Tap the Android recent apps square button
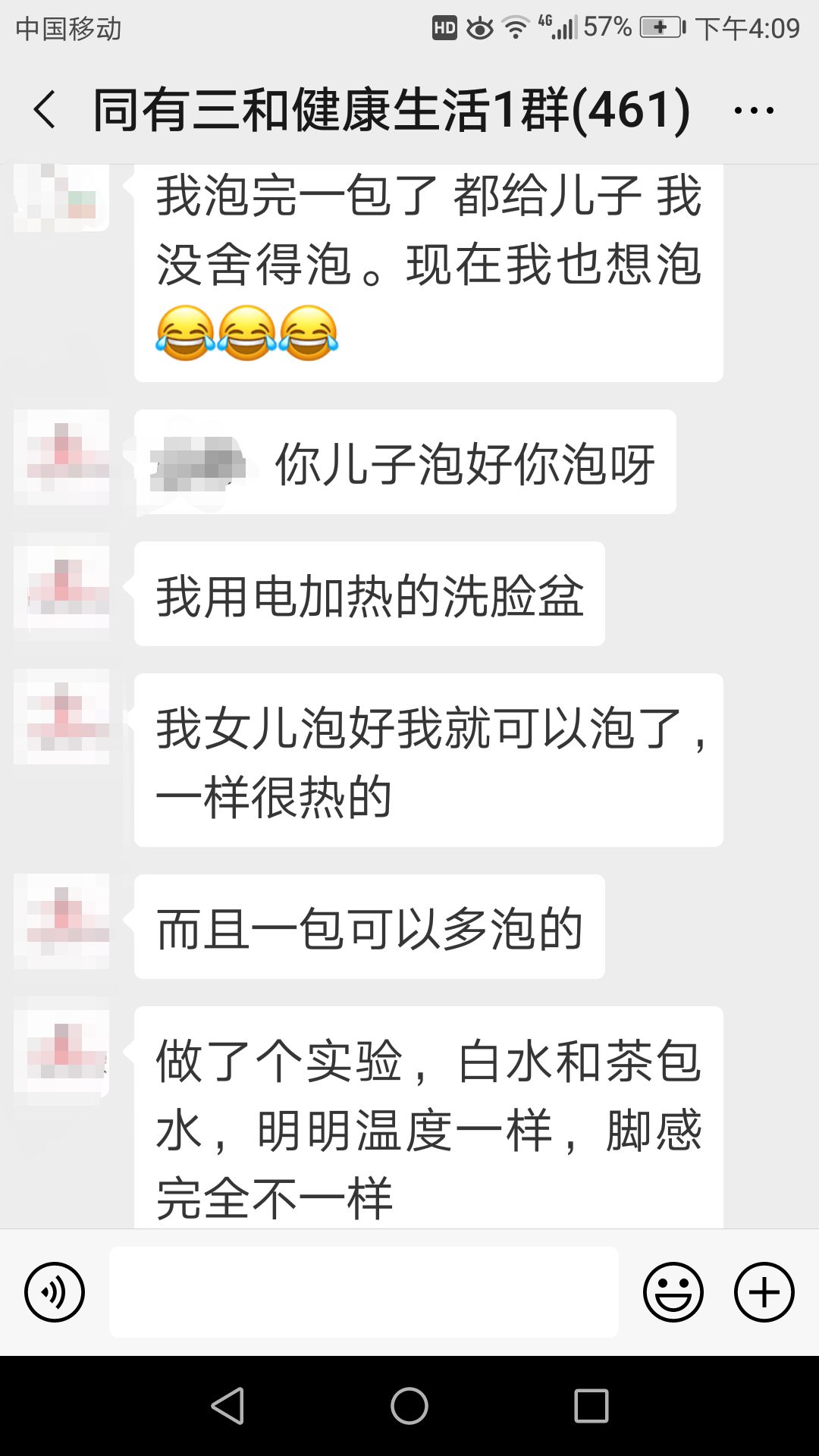This screenshot has width=819, height=1456. click(x=591, y=1406)
